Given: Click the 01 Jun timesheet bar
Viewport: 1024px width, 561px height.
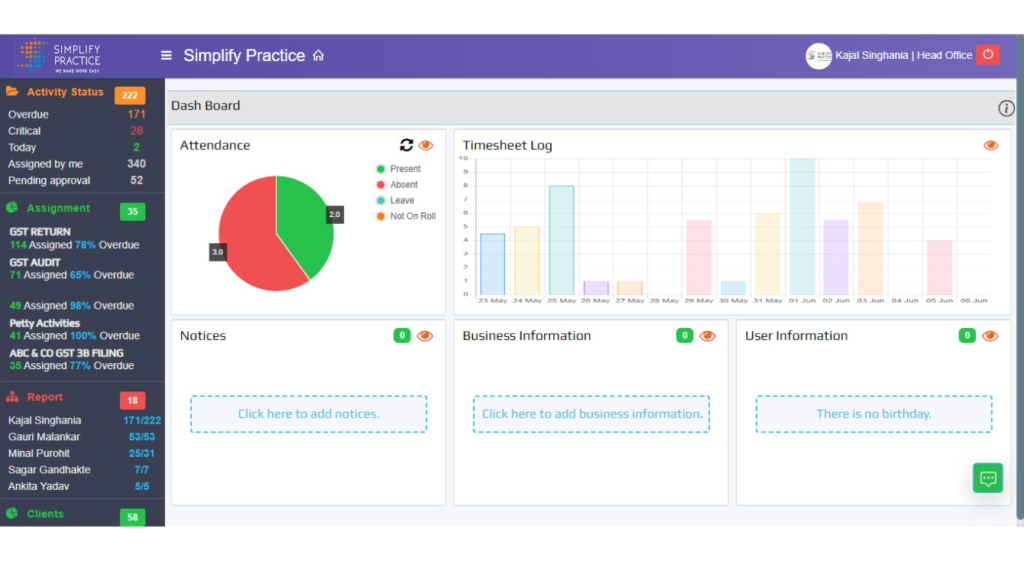Looking at the screenshot, I should click(802, 227).
